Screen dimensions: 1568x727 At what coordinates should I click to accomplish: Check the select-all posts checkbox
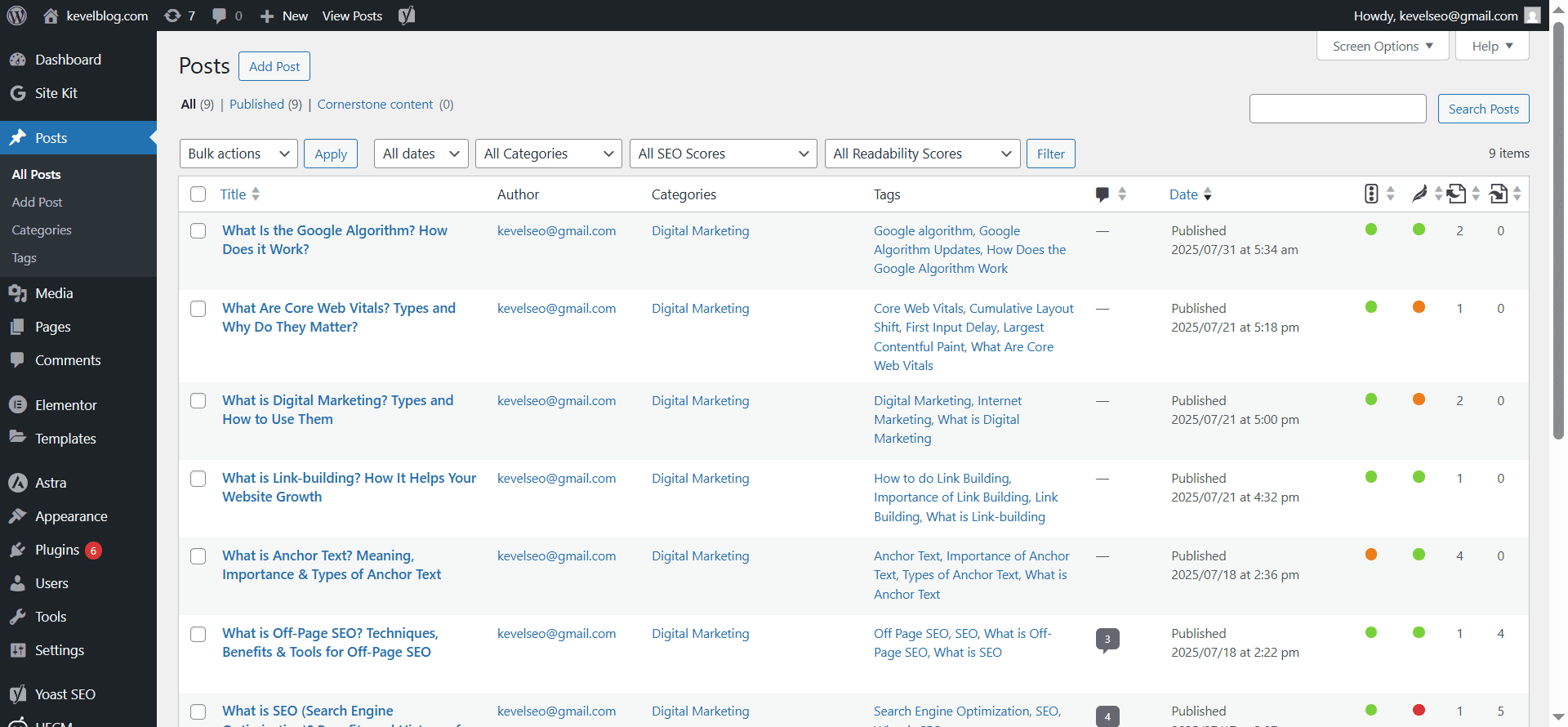pyautogui.click(x=198, y=194)
